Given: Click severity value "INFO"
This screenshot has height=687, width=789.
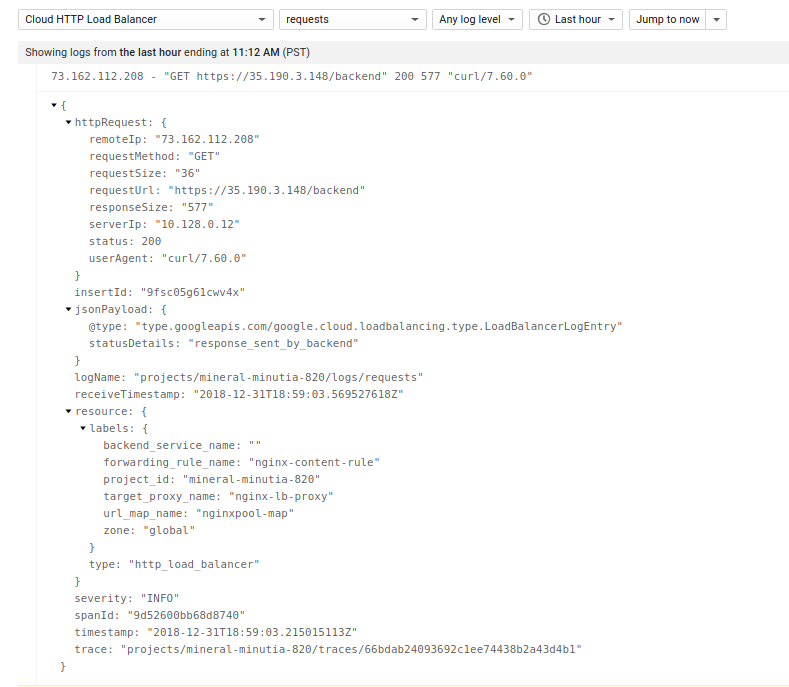Looking at the screenshot, I should click(160, 599).
